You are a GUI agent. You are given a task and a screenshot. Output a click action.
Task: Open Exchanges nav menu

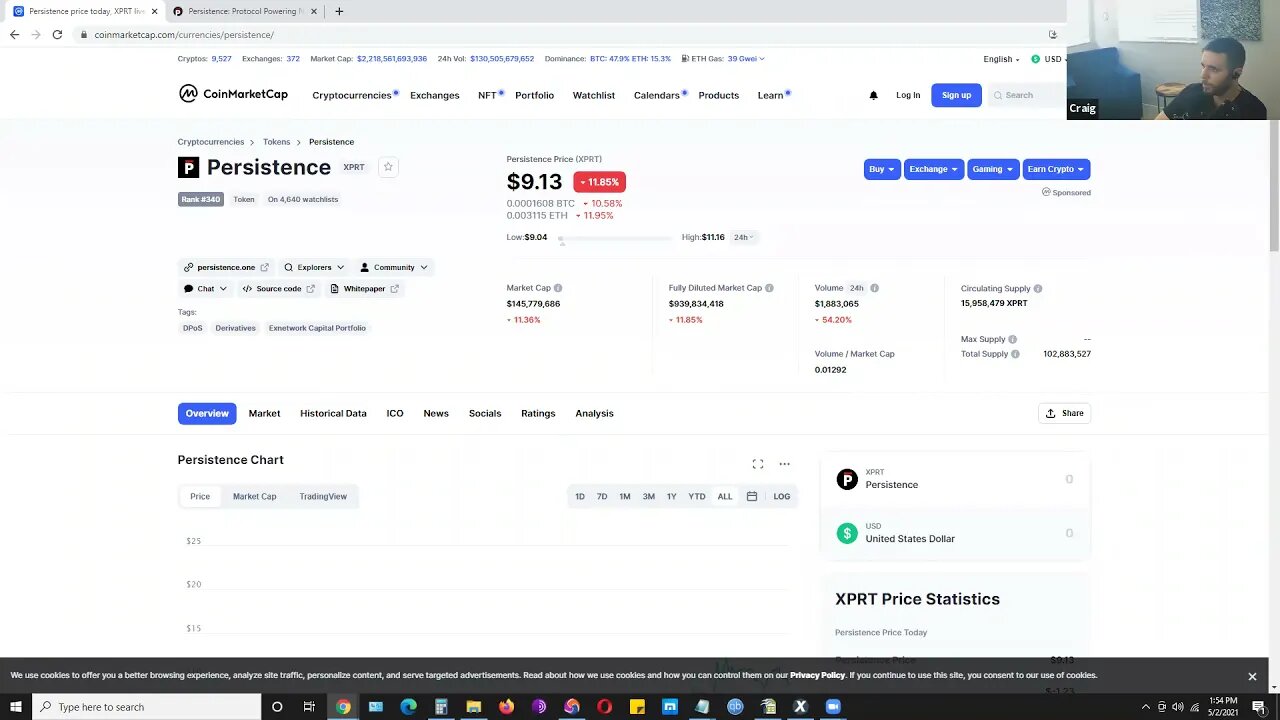435,95
